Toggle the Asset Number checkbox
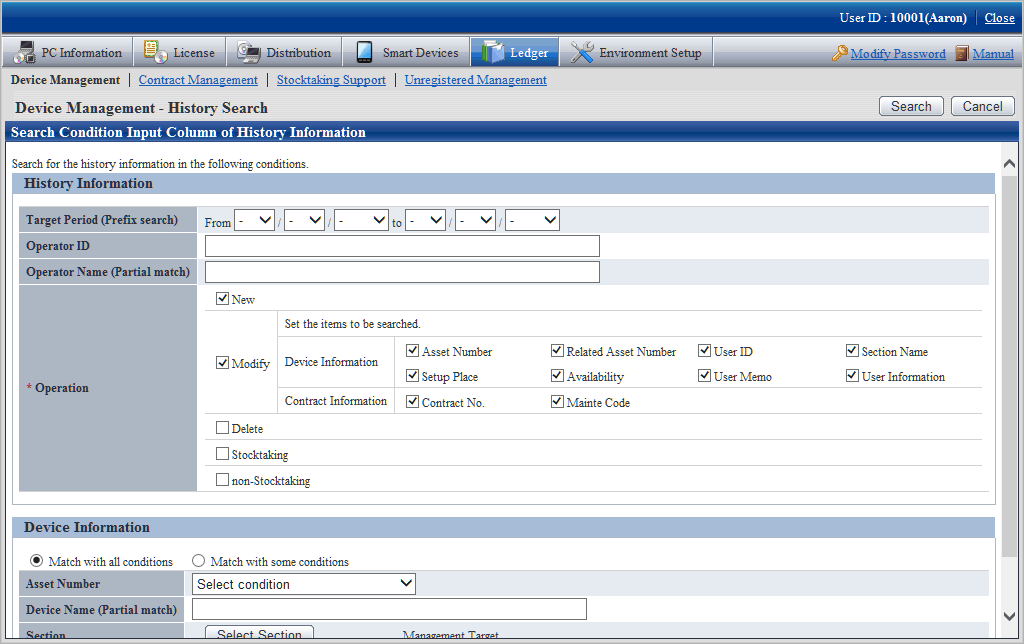This screenshot has height=644, width=1024. pos(412,351)
